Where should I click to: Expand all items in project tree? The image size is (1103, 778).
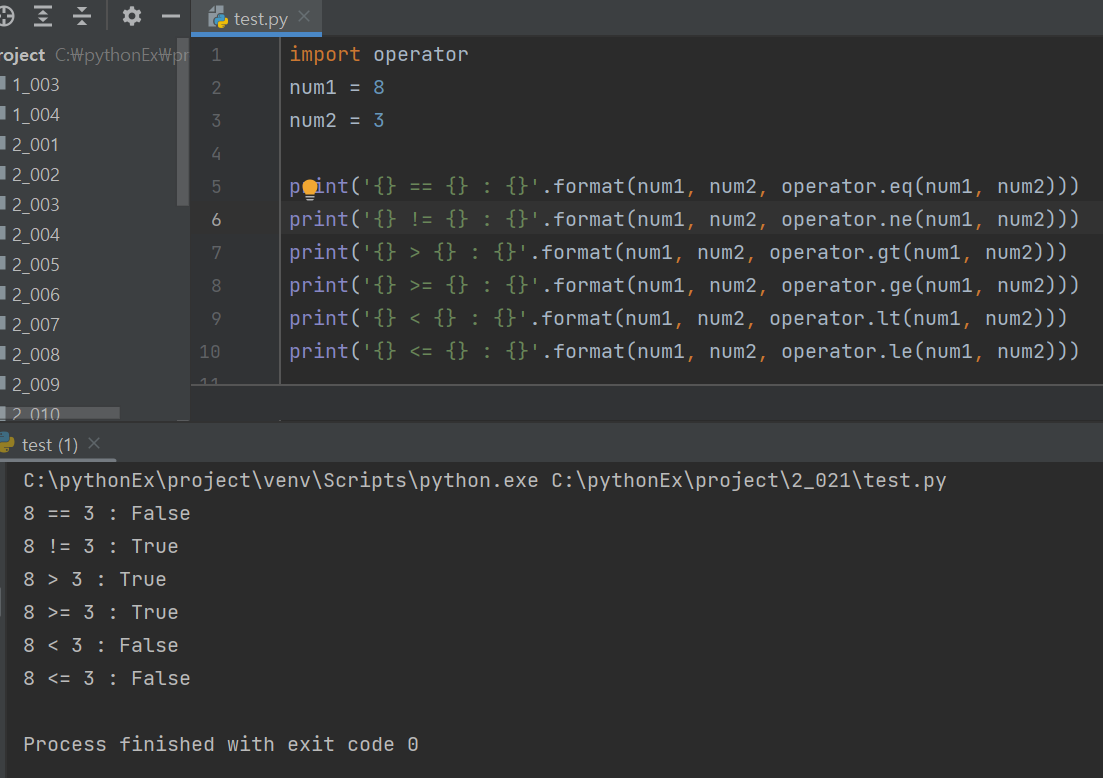click(43, 15)
